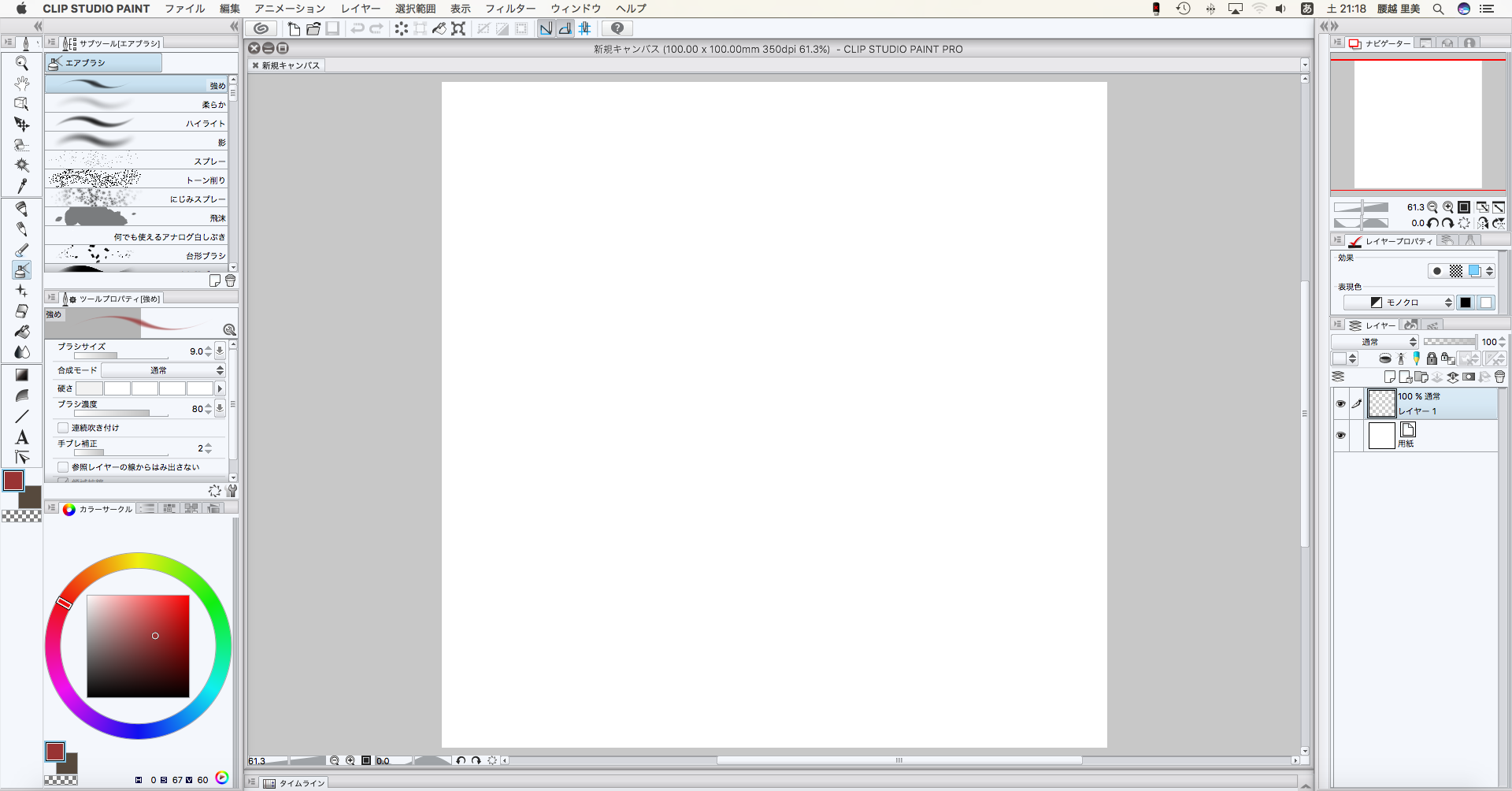This screenshot has height=791, width=1512.
Task: Open the layer effect dropdown arrows
Action: (x=1489, y=271)
